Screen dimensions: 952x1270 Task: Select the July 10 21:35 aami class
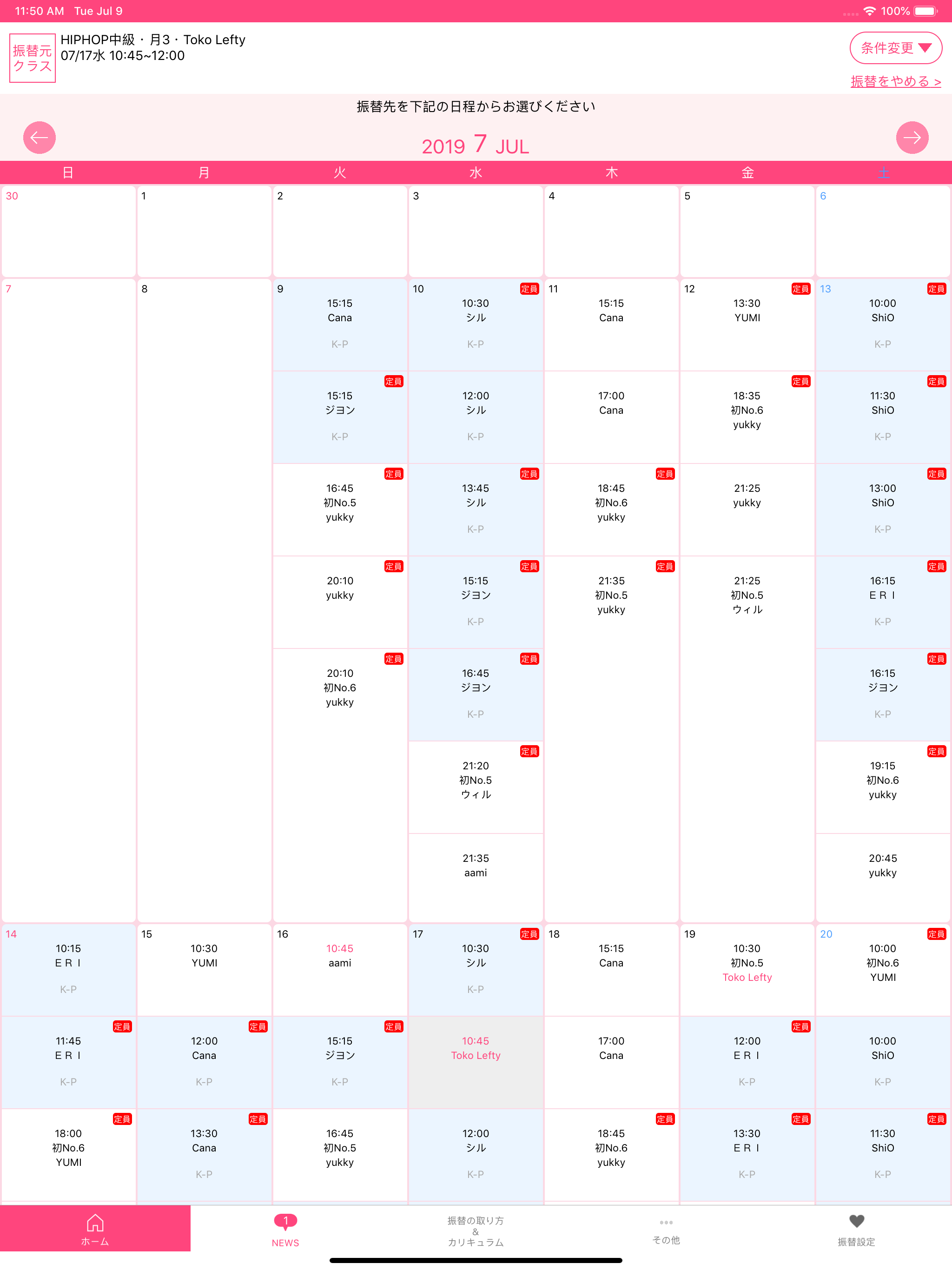click(x=476, y=877)
